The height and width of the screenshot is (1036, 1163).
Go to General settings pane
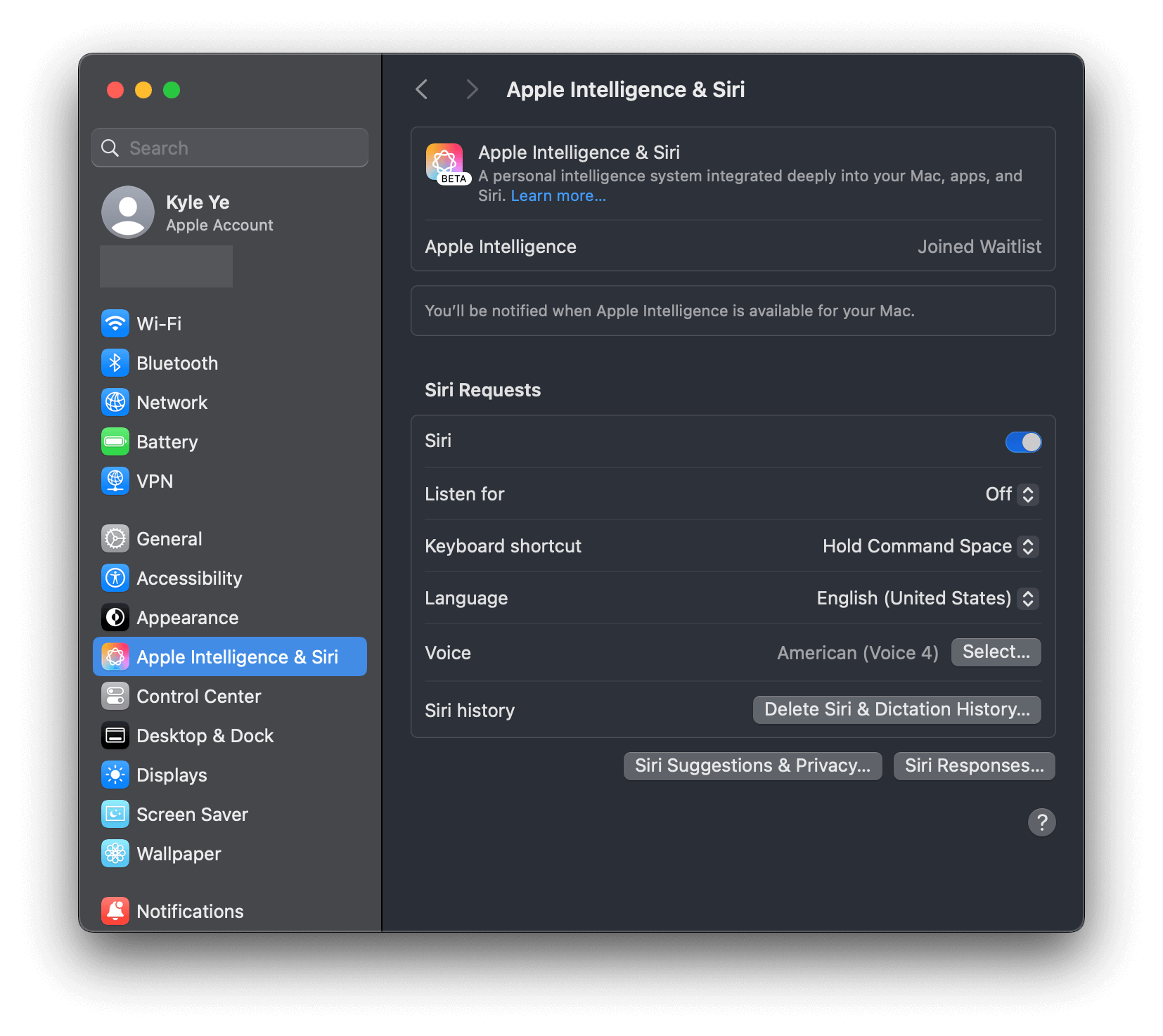click(169, 538)
